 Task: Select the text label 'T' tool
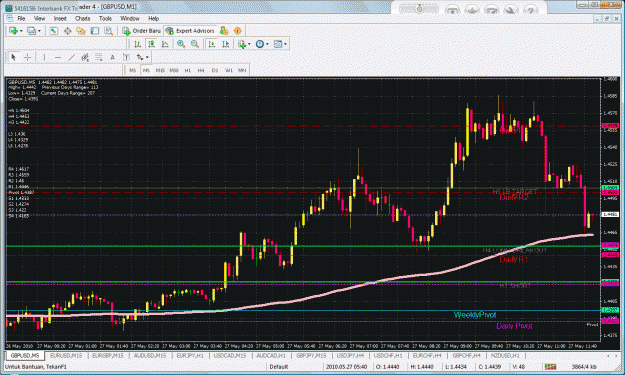point(126,57)
